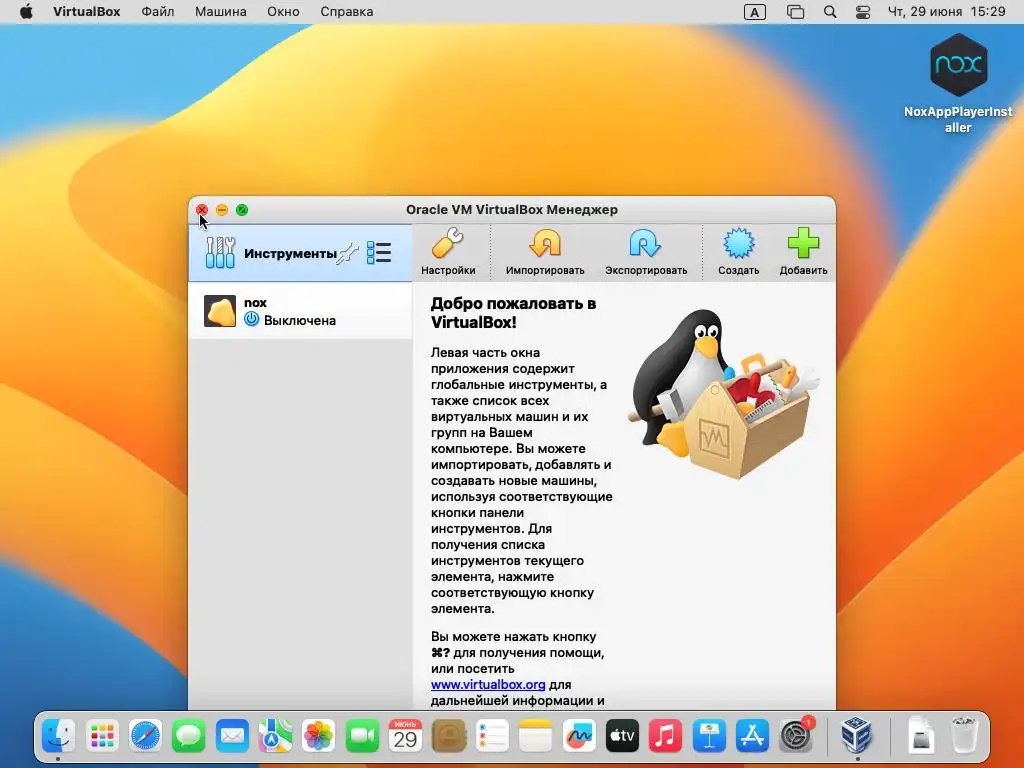This screenshot has height=768, width=1024.
Task: Select NoxAppPlayerInstaller desktop icon
Action: tap(958, 84)
